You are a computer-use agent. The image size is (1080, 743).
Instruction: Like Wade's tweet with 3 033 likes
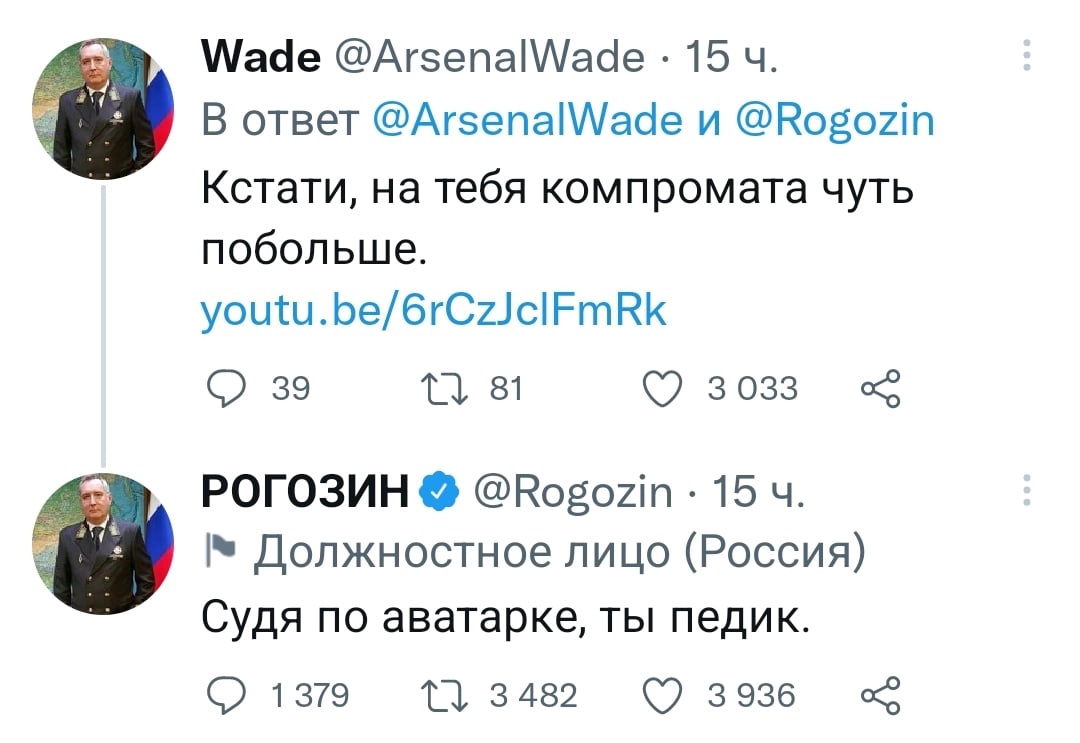click(663, 389)
